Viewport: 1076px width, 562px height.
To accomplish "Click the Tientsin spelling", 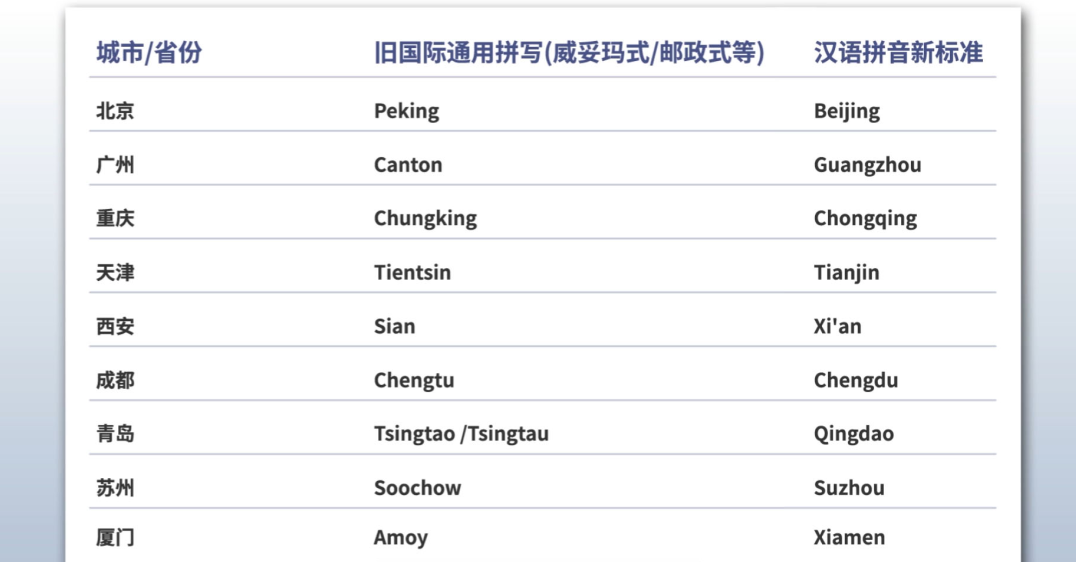I will (412, 272).
